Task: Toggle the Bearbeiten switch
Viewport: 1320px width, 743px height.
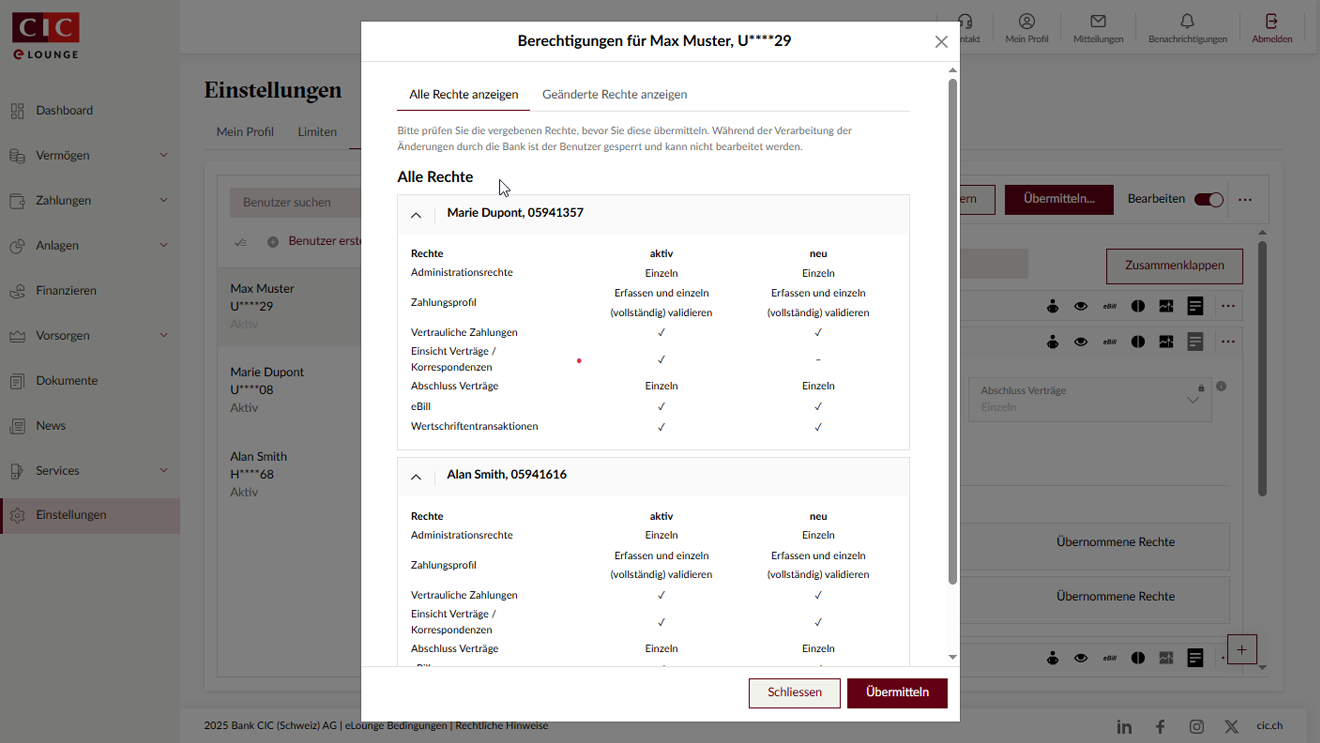Action: pos(1209,199)
